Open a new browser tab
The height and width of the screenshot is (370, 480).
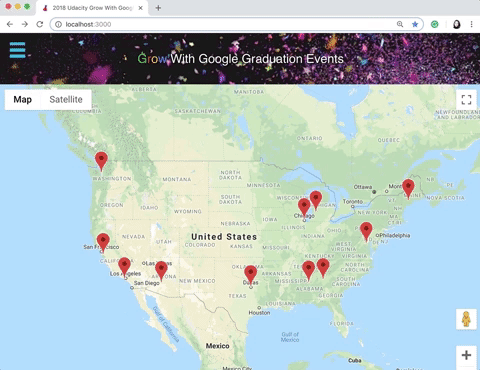coord(158,8)
